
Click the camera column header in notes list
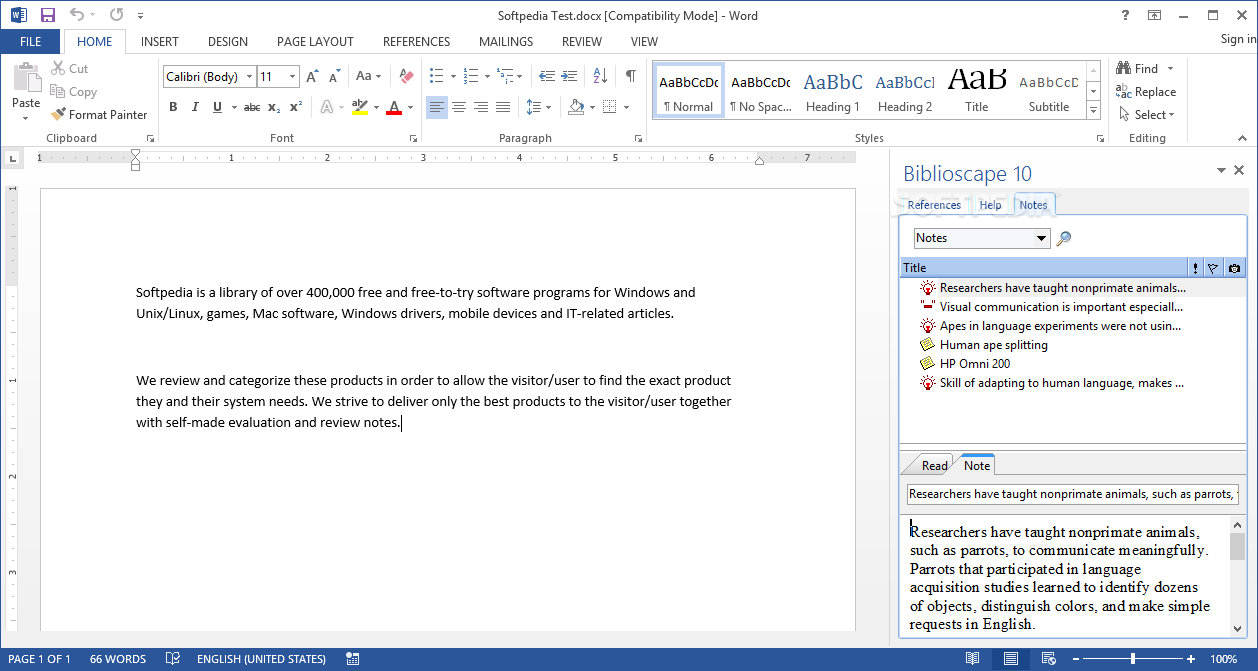click(1234, 268)
